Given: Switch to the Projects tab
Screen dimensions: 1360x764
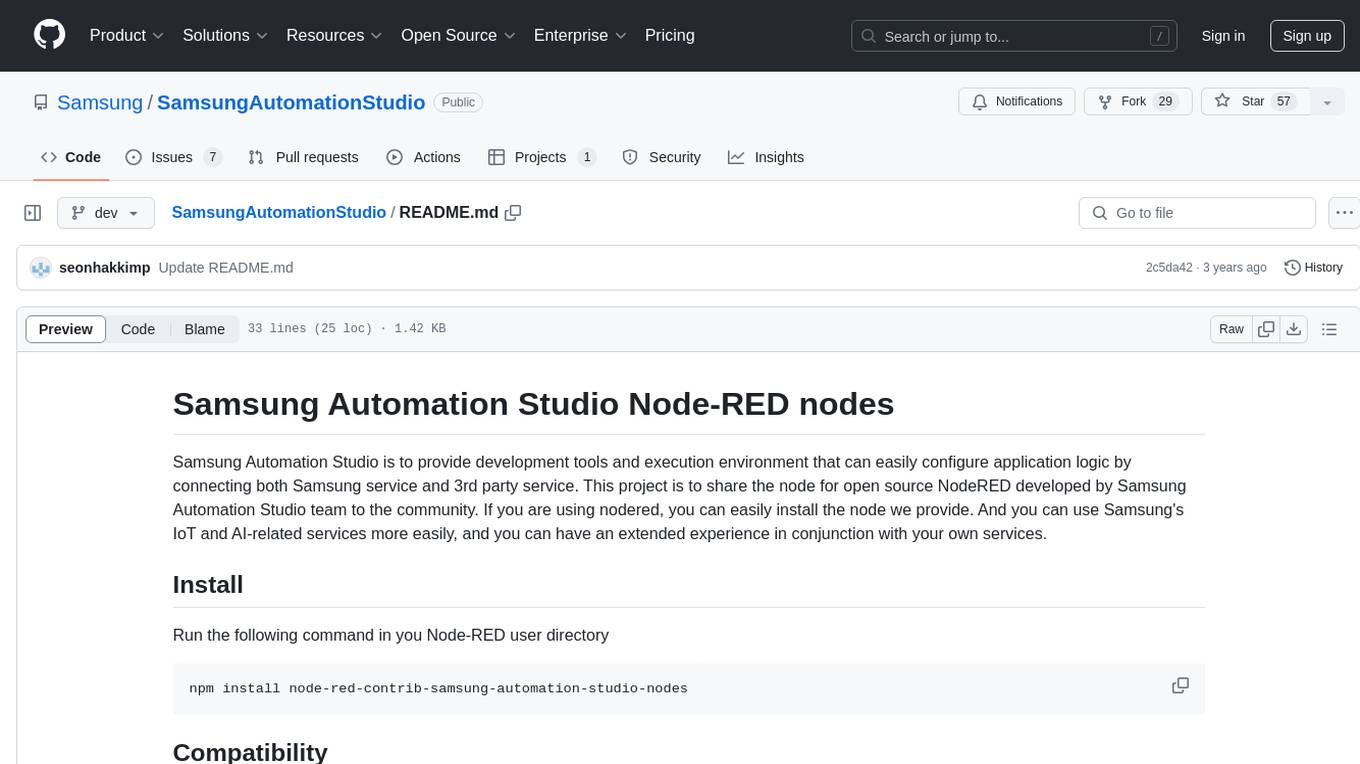Looking at the screenshot, I should [x=541, y=157].
